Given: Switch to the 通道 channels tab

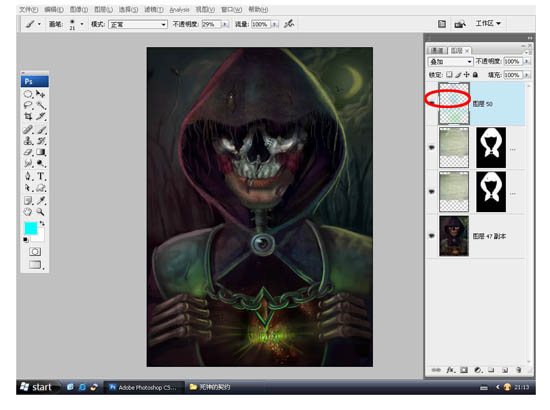Looking at the screenshot, I should click(437, 51).
